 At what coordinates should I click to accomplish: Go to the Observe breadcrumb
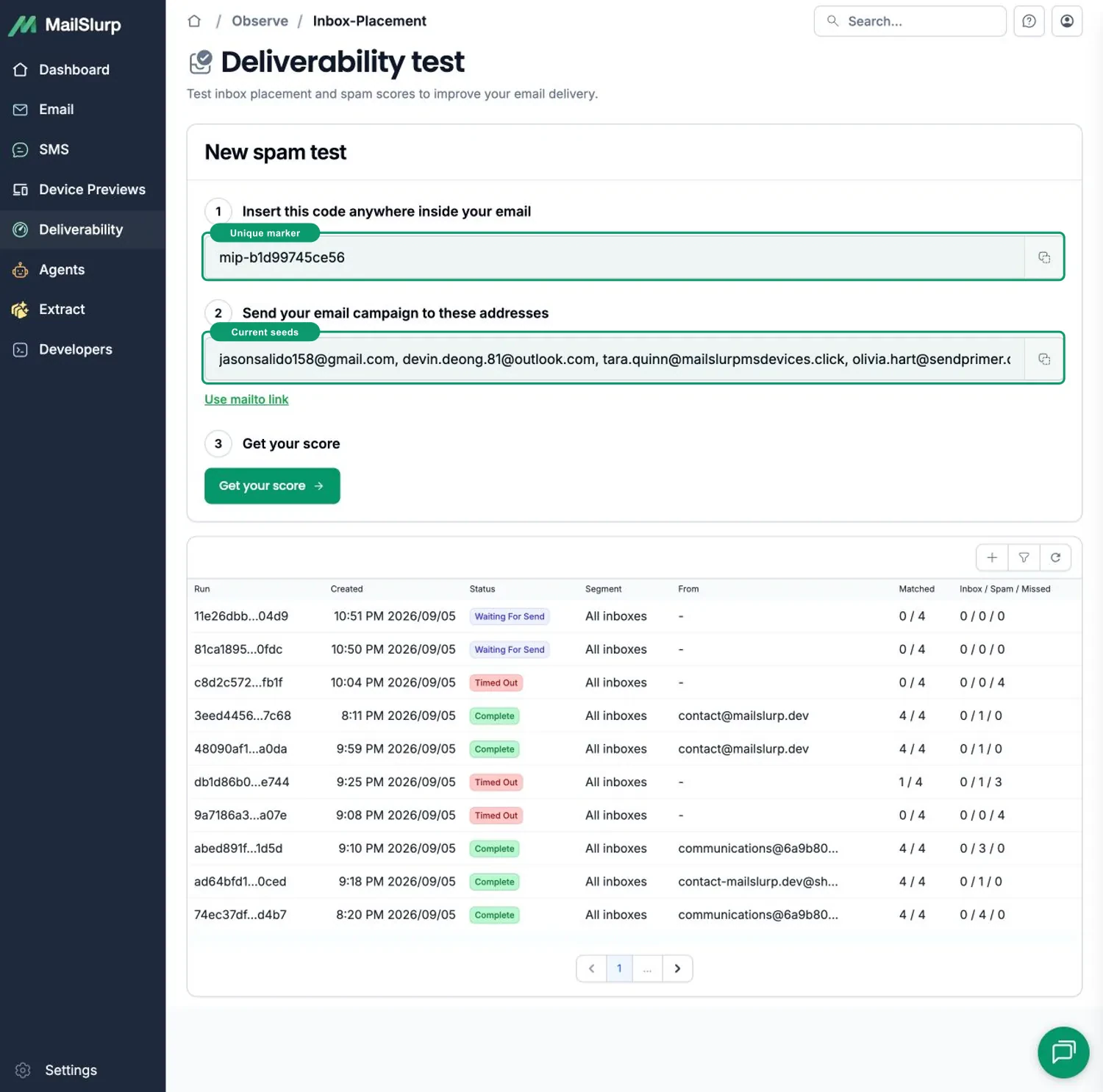coord(260,21)
